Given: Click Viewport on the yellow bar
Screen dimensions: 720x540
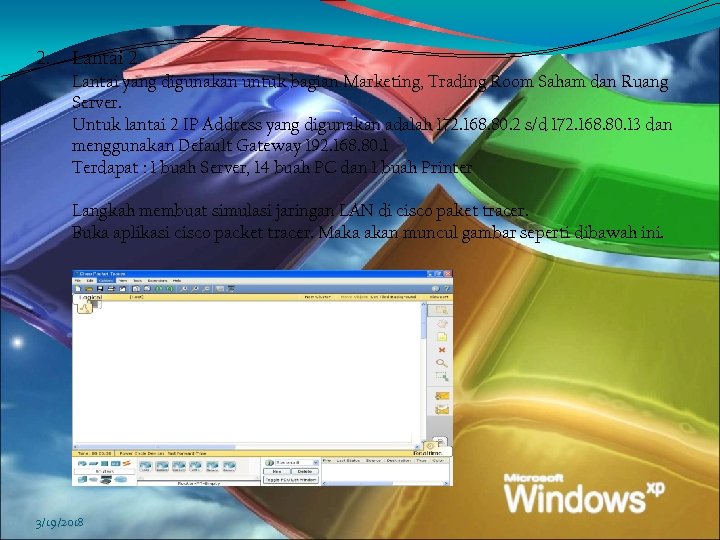Looking at the screenshot, I should coord(439,297).
